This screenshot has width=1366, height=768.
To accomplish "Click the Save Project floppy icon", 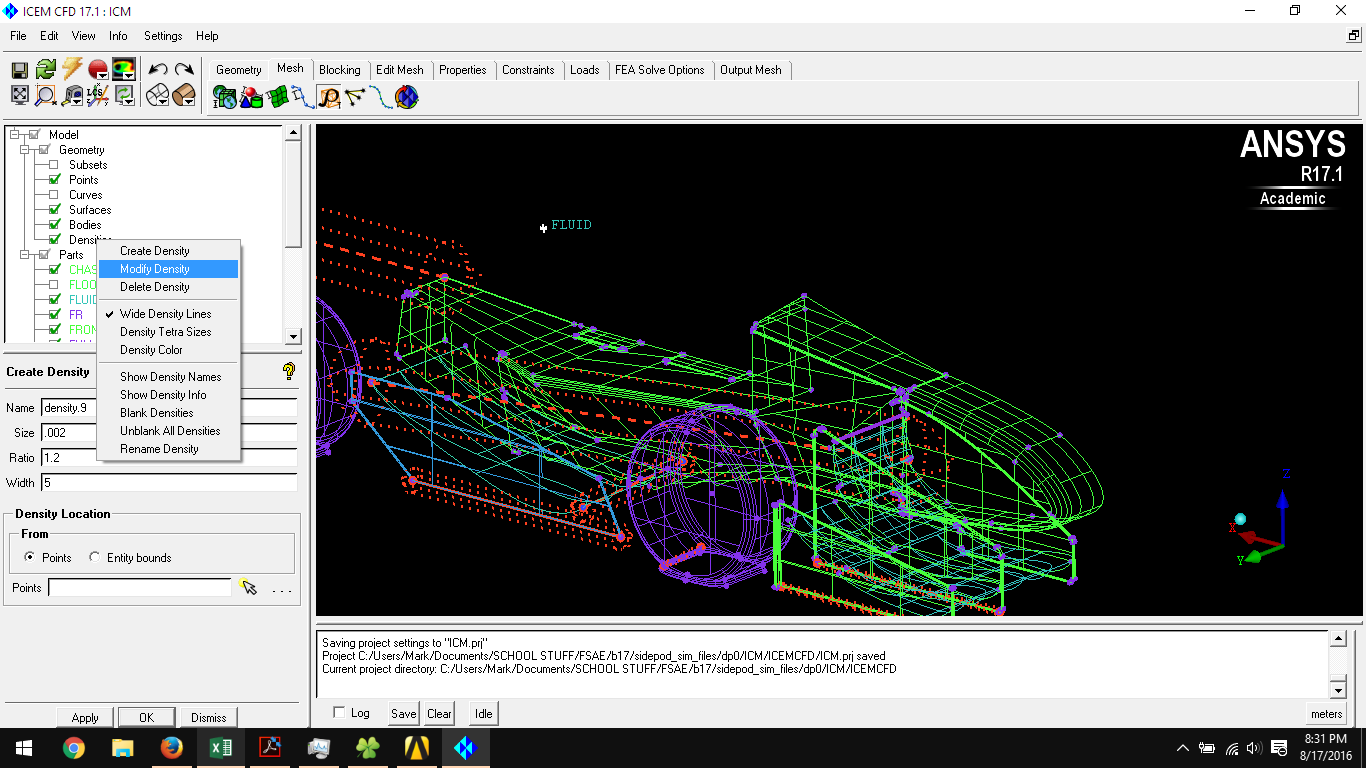I will (20, 70).
